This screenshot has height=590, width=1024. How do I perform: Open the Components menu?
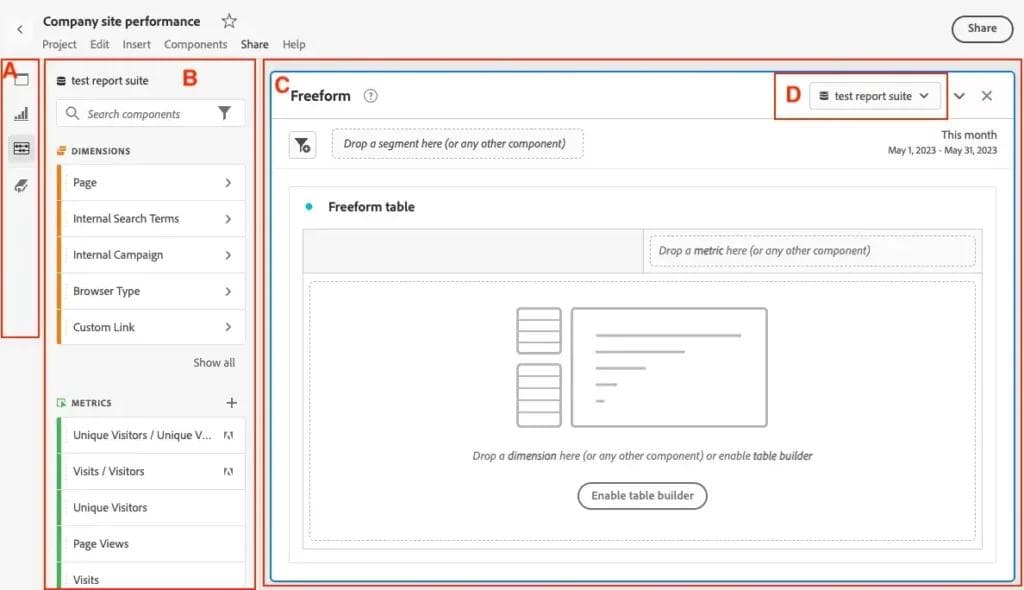pyautogui.click(x=195, y=44)
